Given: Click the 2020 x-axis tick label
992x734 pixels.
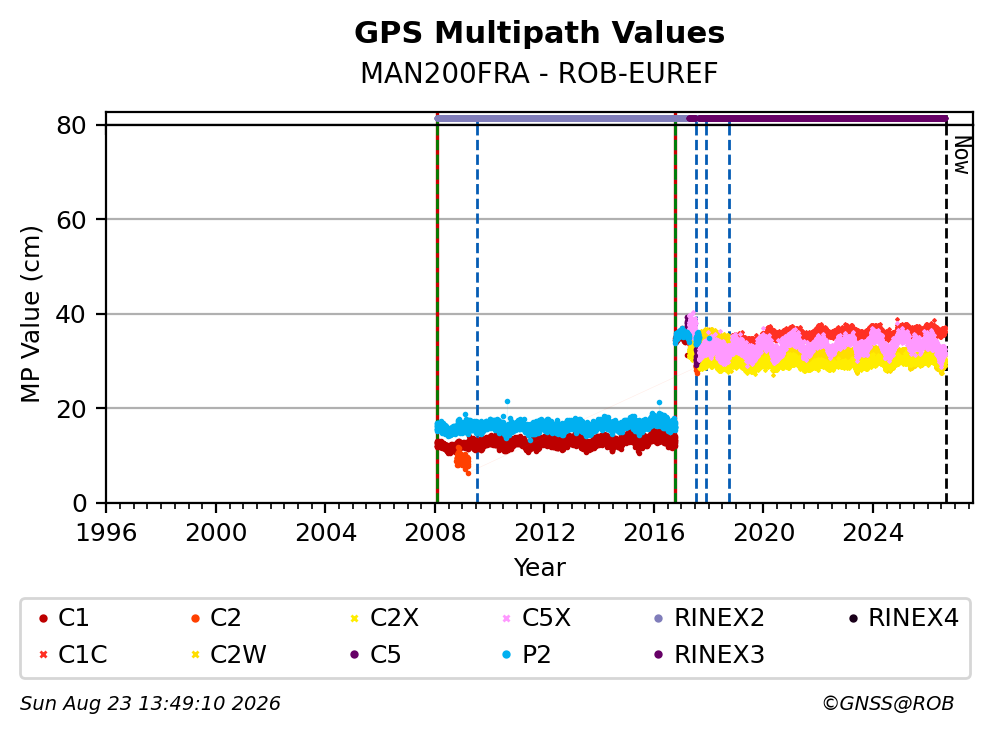Looking at the screenshot, I should [764, 533].
